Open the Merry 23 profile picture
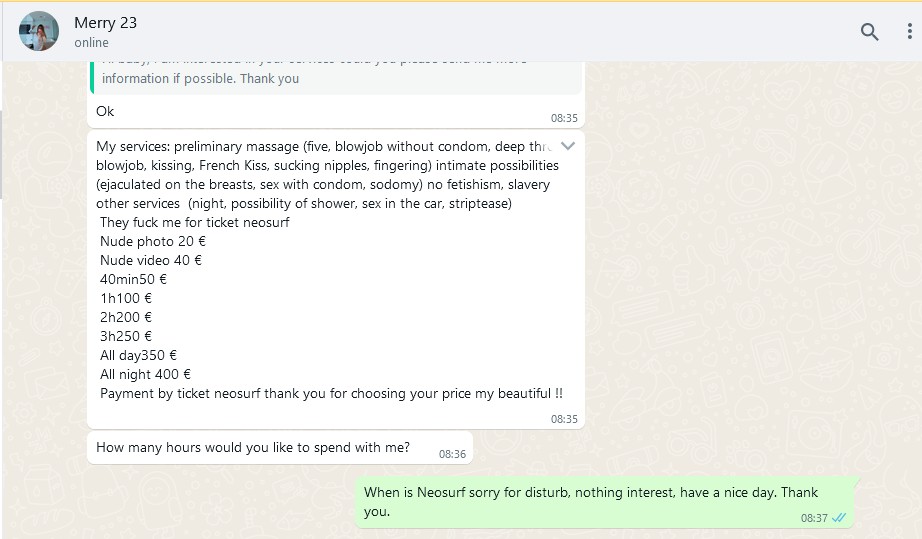 [39, 32]
